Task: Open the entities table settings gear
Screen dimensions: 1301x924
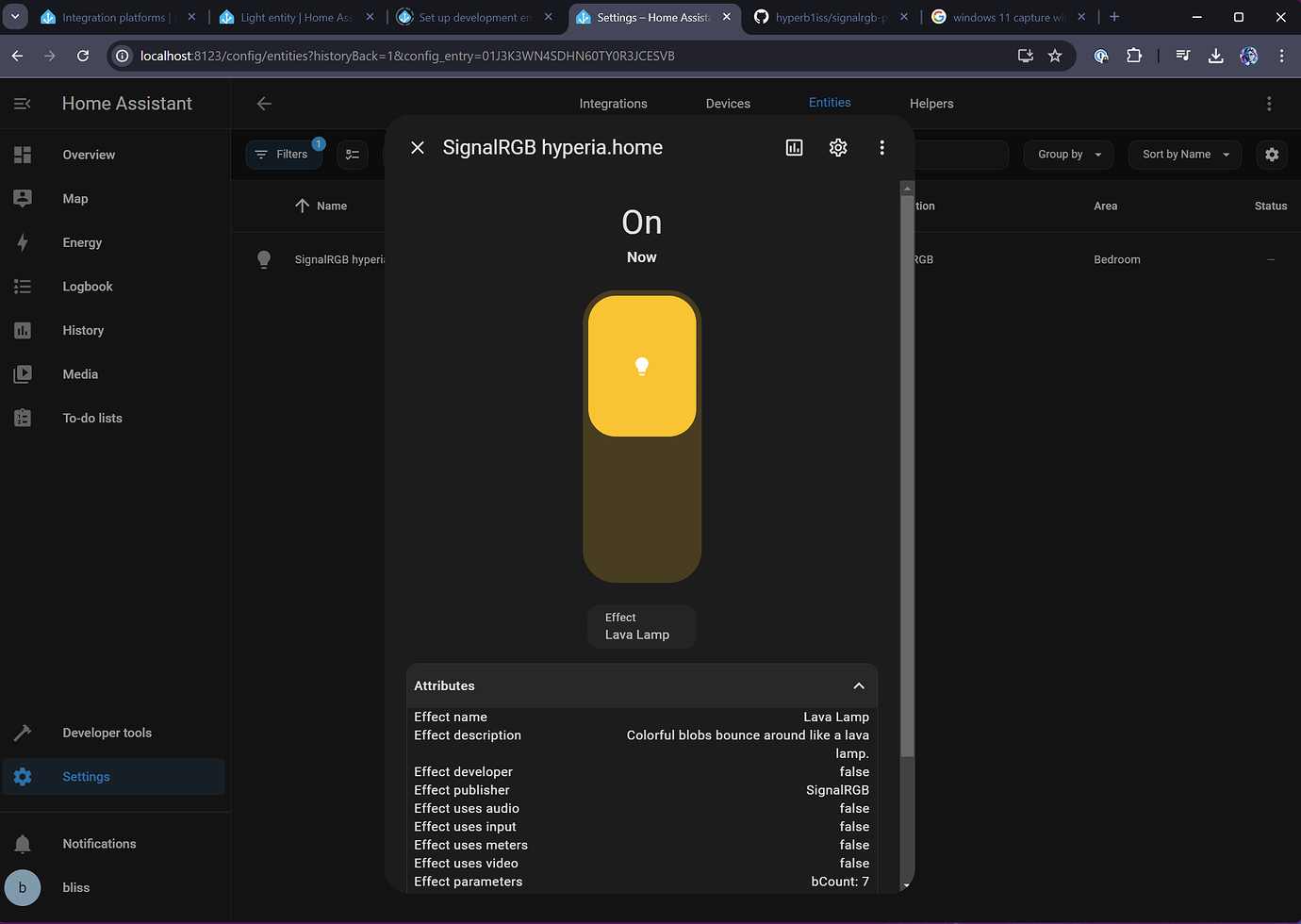Action: (x=1271, y=155)
